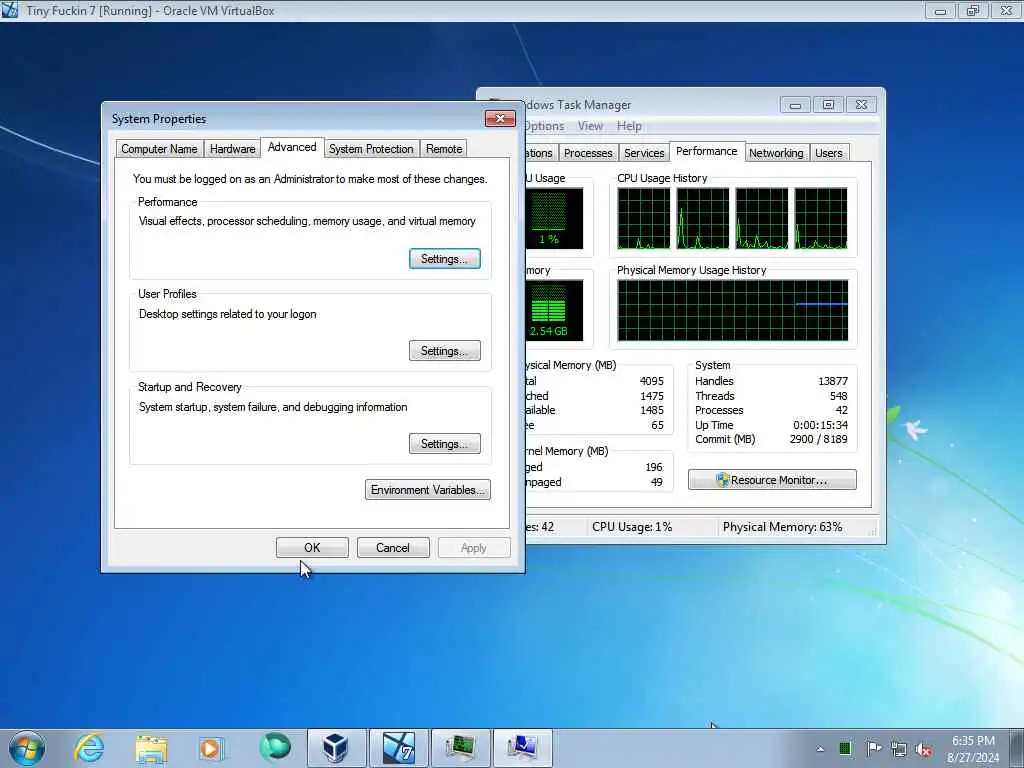Open Services tab in Task Manager
The image size is (1024, 768).
[644, 153]
